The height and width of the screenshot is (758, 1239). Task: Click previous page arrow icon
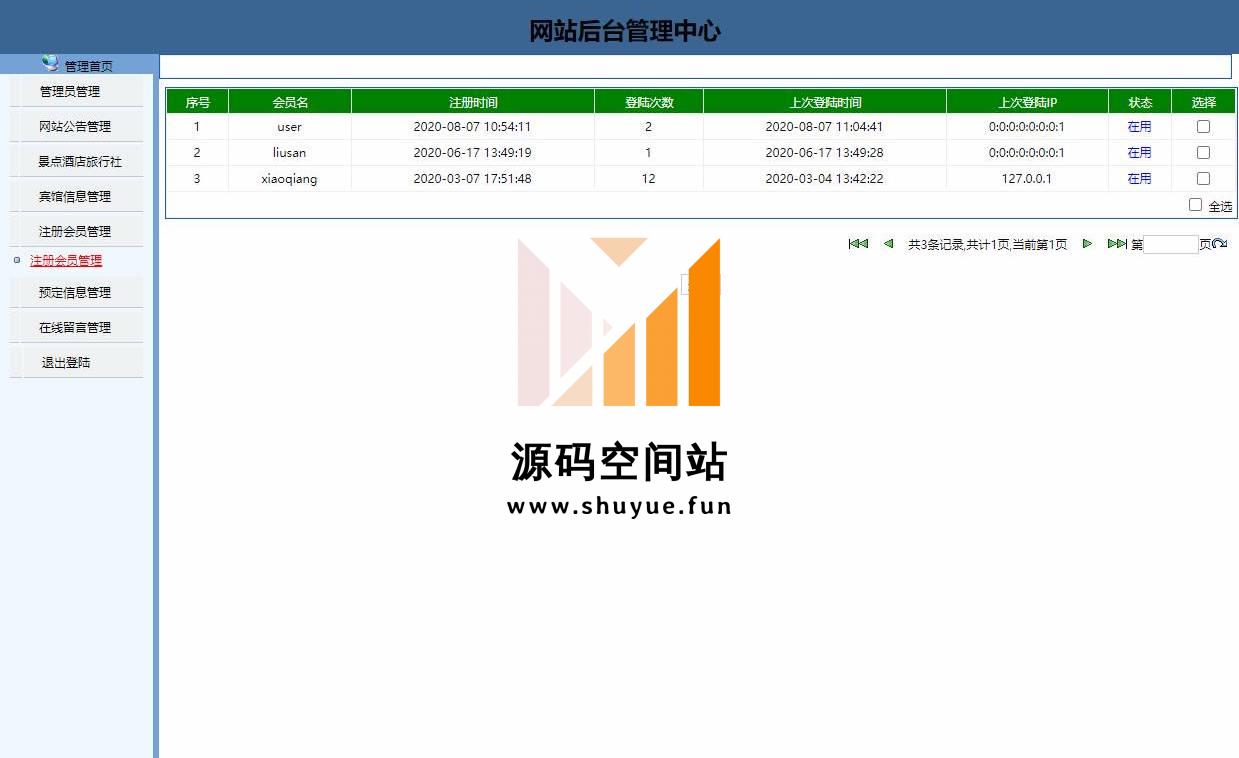[x=888, y=244]
